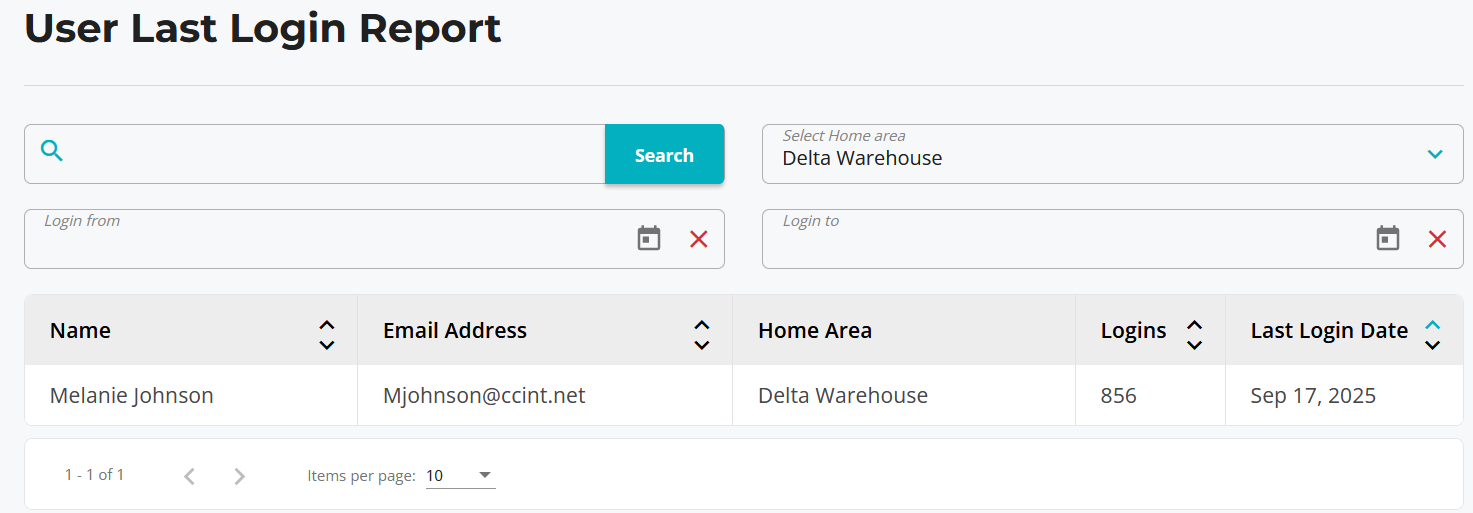Clear the Login to date

(x=1437, y=239)
